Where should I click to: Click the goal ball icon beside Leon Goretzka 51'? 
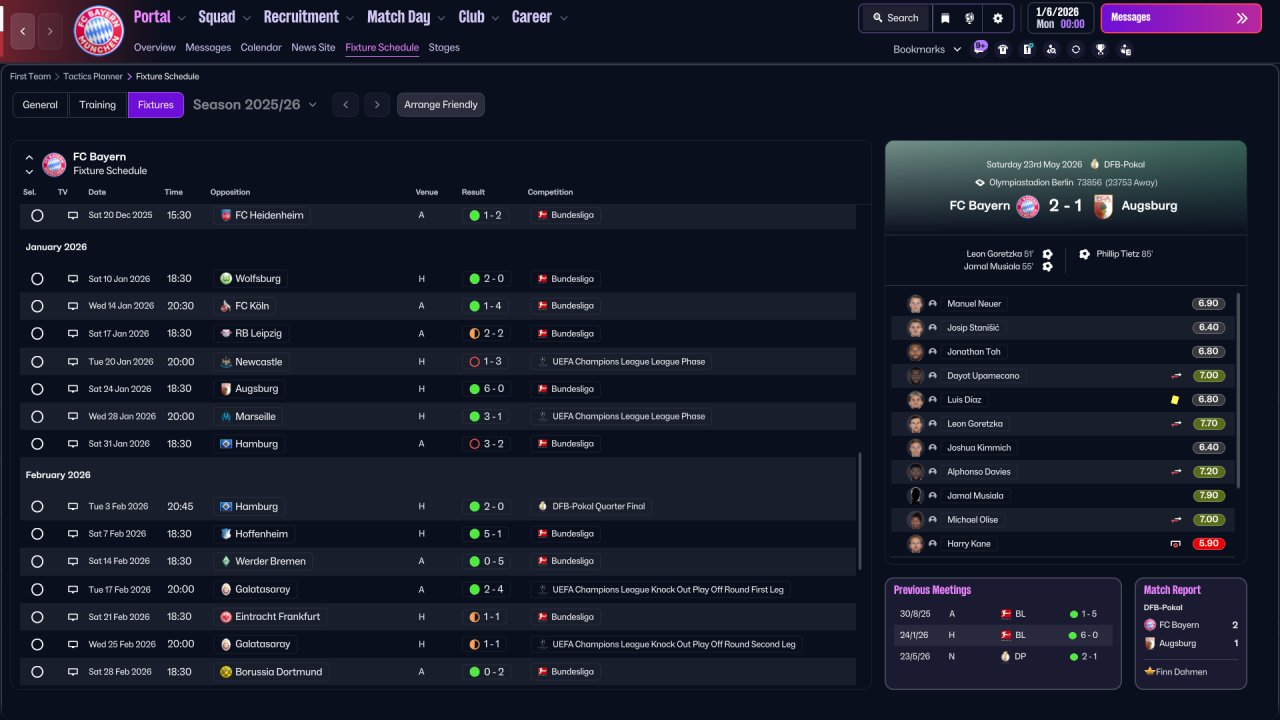pyautogui.click(x=1047, y=254)
